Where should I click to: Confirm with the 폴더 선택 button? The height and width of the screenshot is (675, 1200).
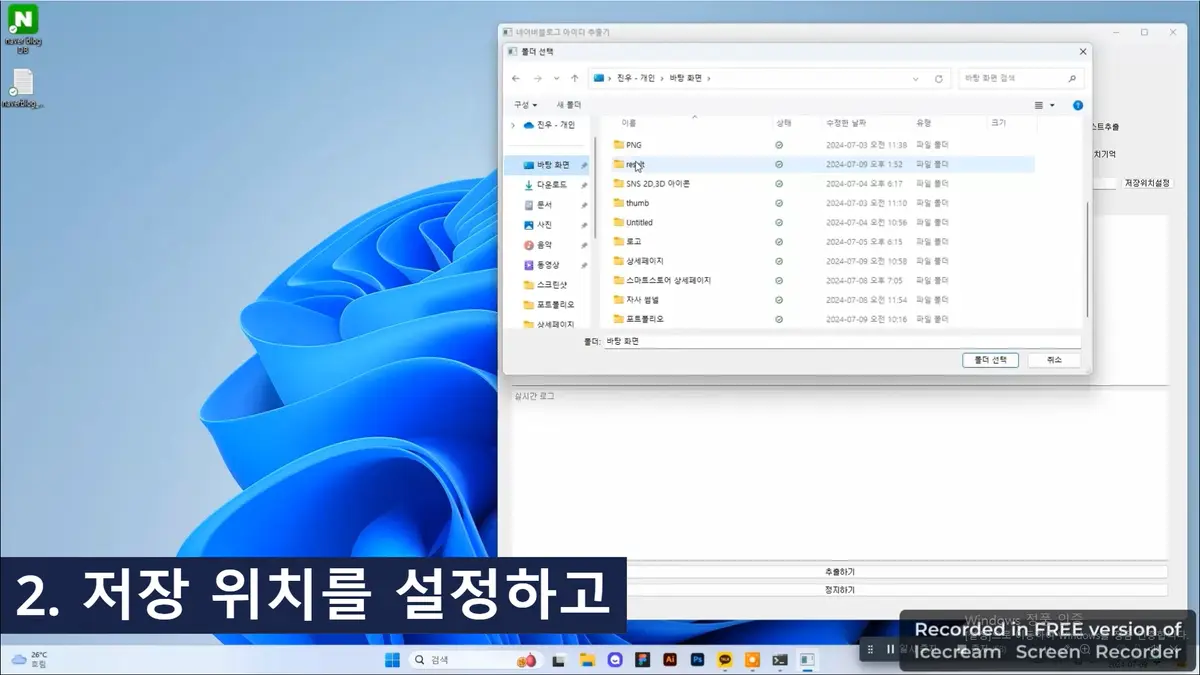tap(990, 360)
